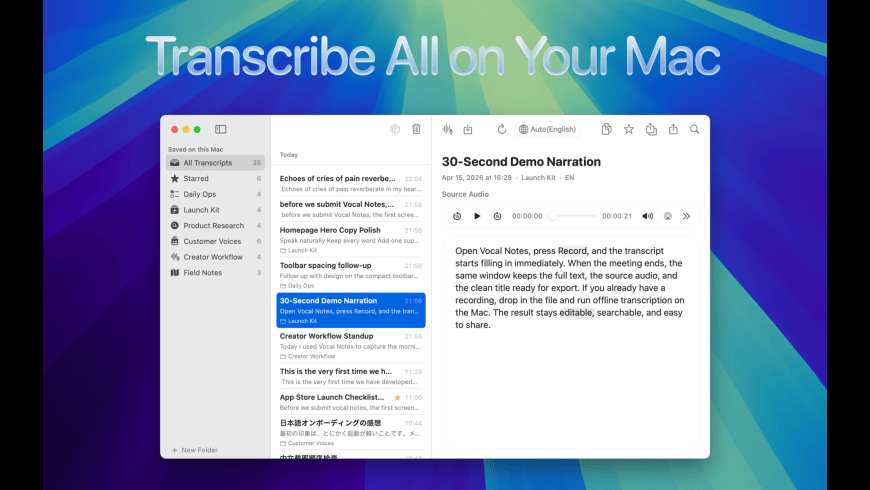Viewport: 870px width, 490px height.
Task: Click the Creator Workflow waveform icon
Action: pyautogui.click(x=175, y=257)
